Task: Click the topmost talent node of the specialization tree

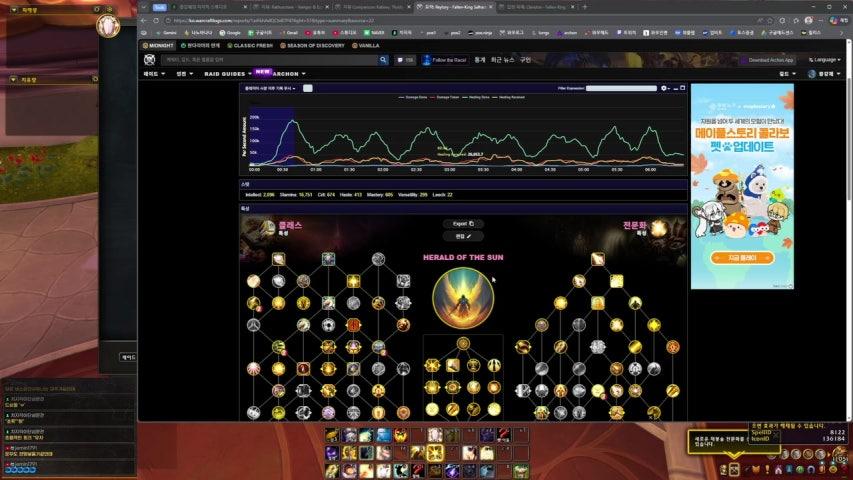Action: point(598,259)
